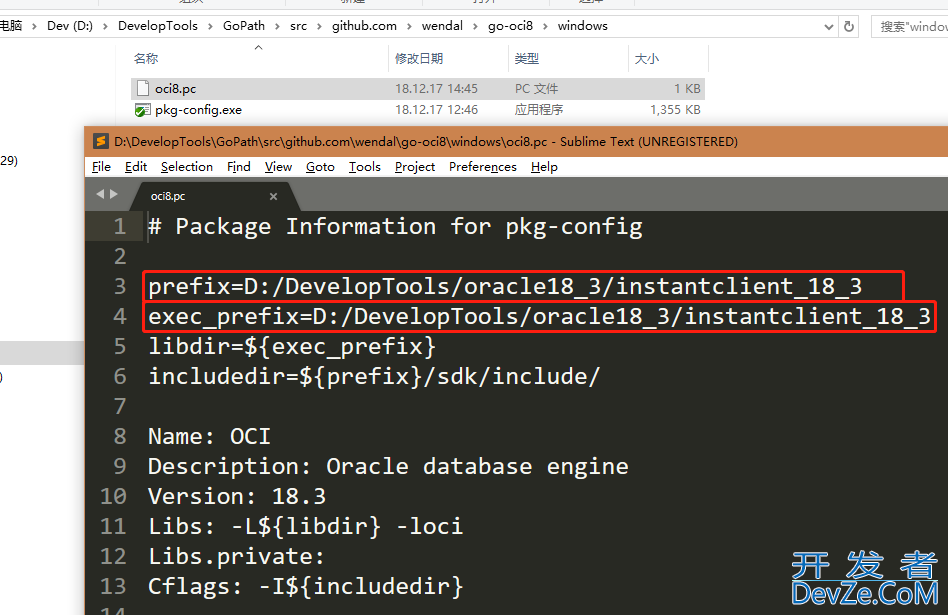Navigate to wendal in breadcrumb
Viewport: 948px width, 615px height.
click(442, 26)
